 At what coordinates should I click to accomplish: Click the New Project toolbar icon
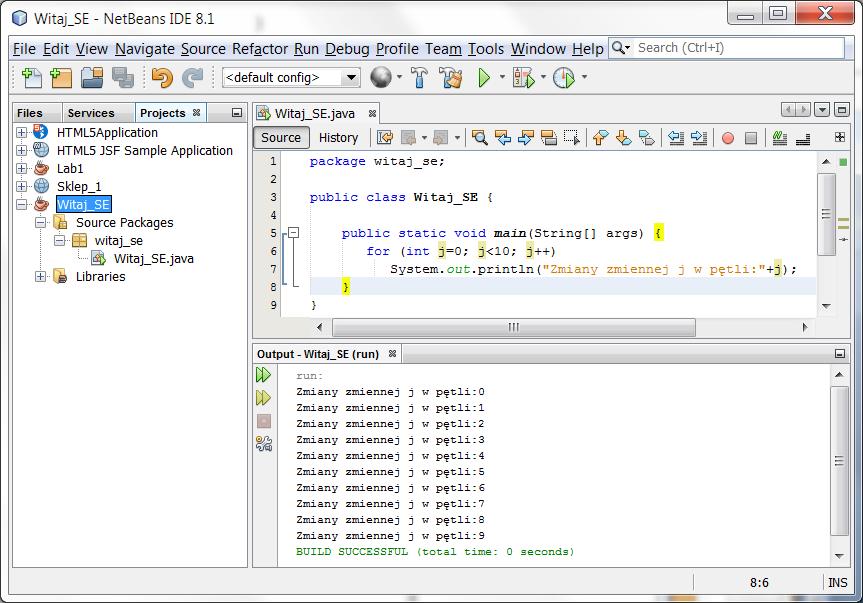pyautogui.click(x=61, y=78)
